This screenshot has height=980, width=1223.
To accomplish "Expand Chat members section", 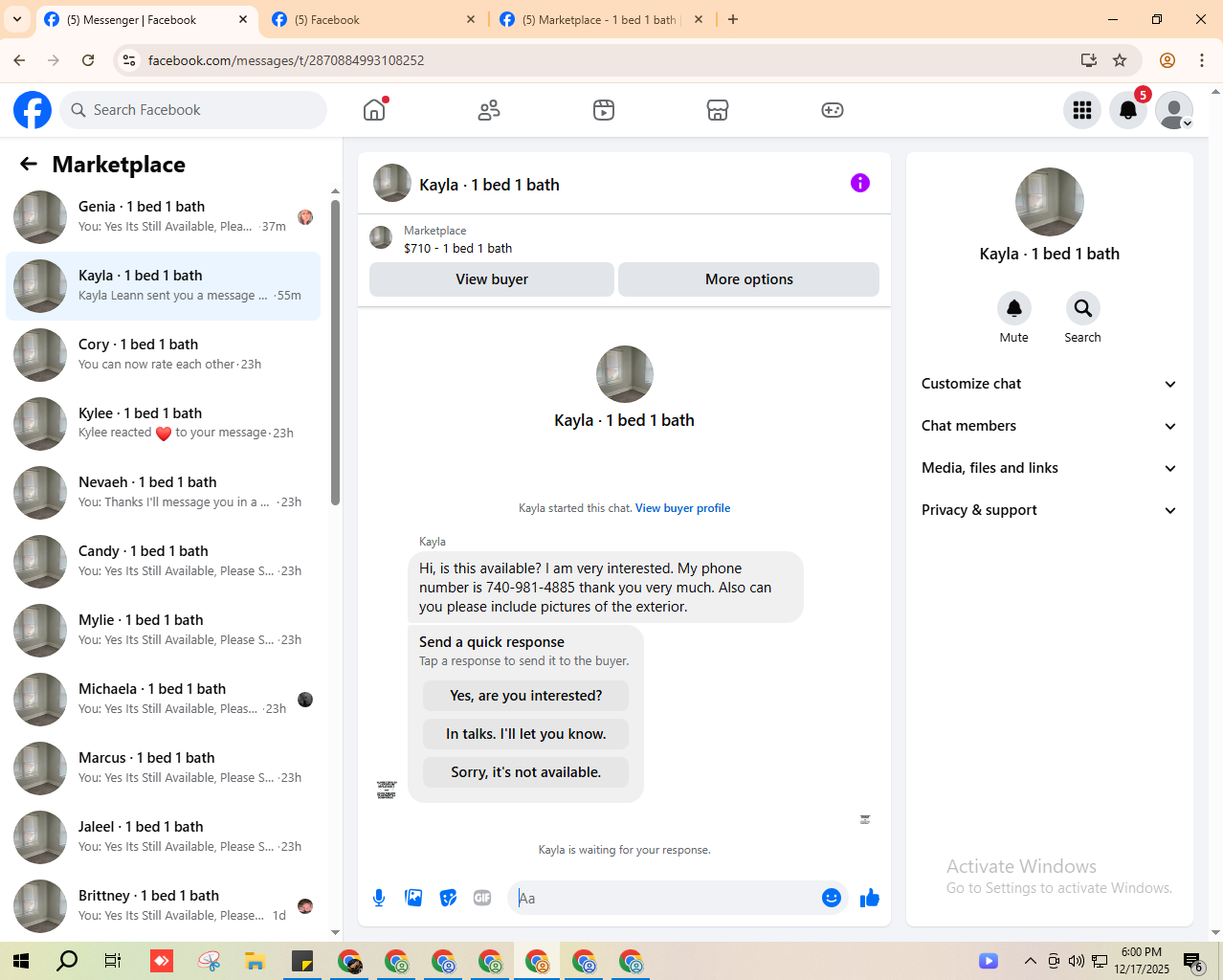I will point(1050,426).
